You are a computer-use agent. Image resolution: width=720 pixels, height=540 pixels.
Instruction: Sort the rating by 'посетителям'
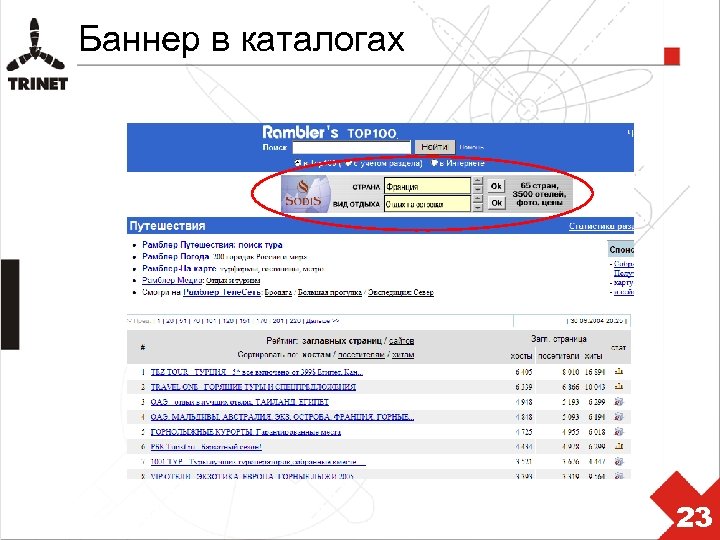[361, 355]
